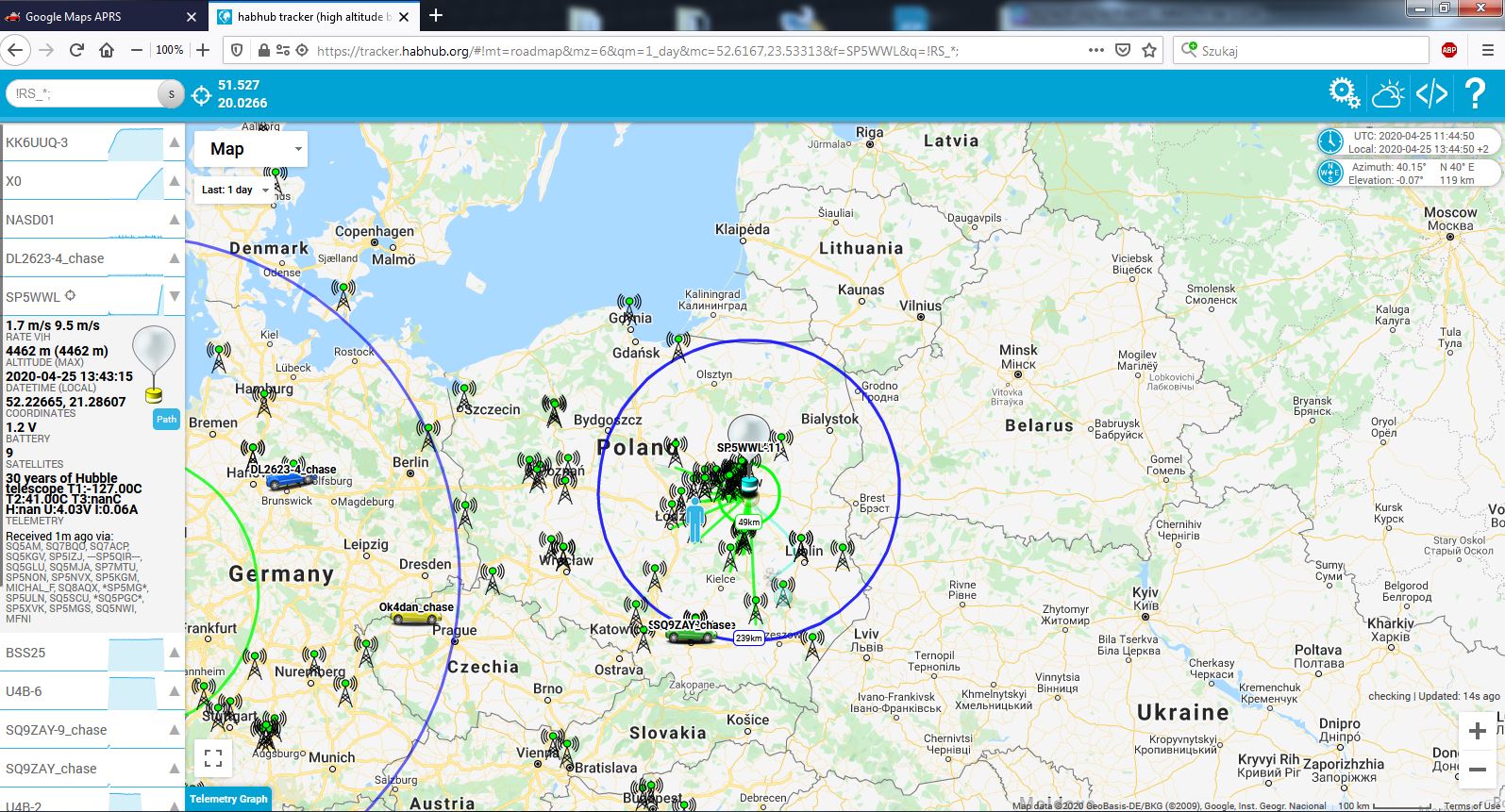Toggle follow target icon next to SP5WWL

tap(70, 296)
